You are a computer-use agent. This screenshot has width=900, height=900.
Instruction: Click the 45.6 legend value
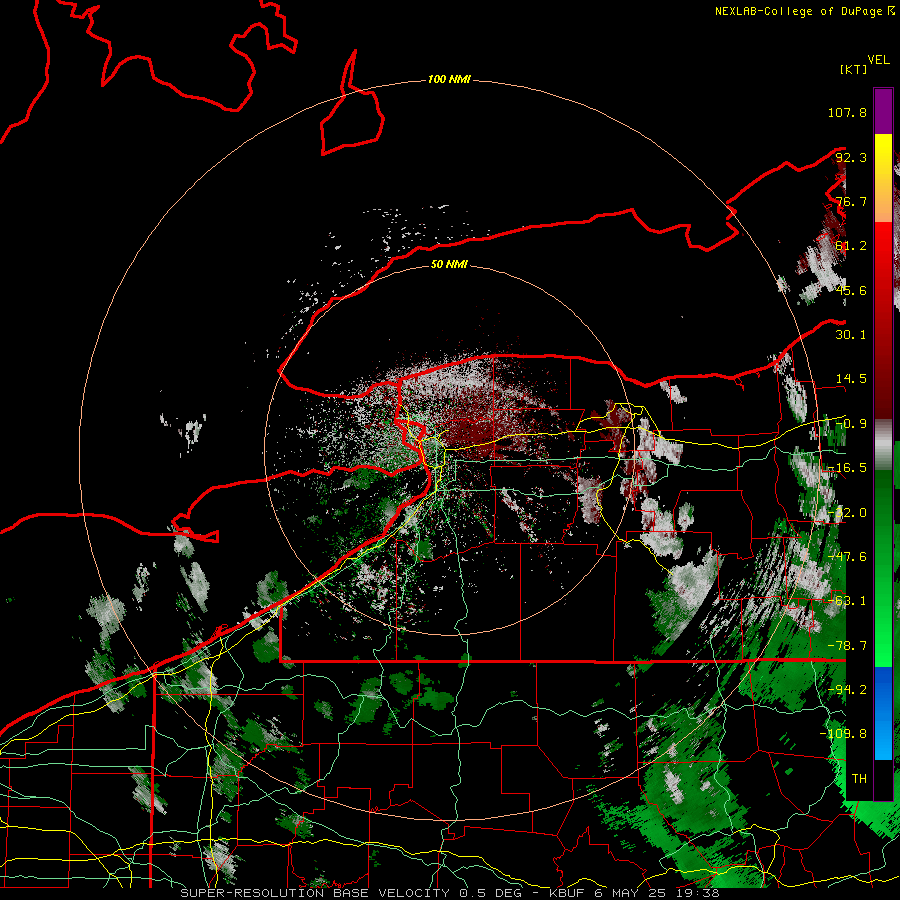851,290
